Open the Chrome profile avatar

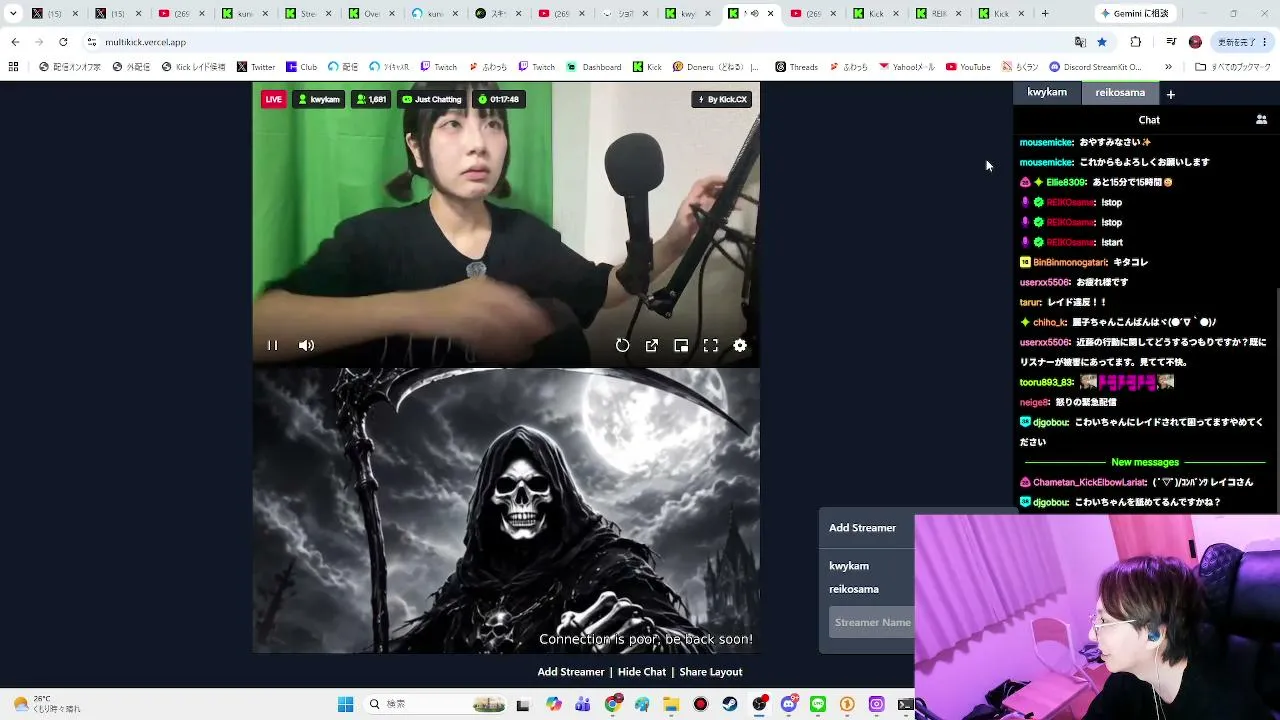pos(1195,42)
